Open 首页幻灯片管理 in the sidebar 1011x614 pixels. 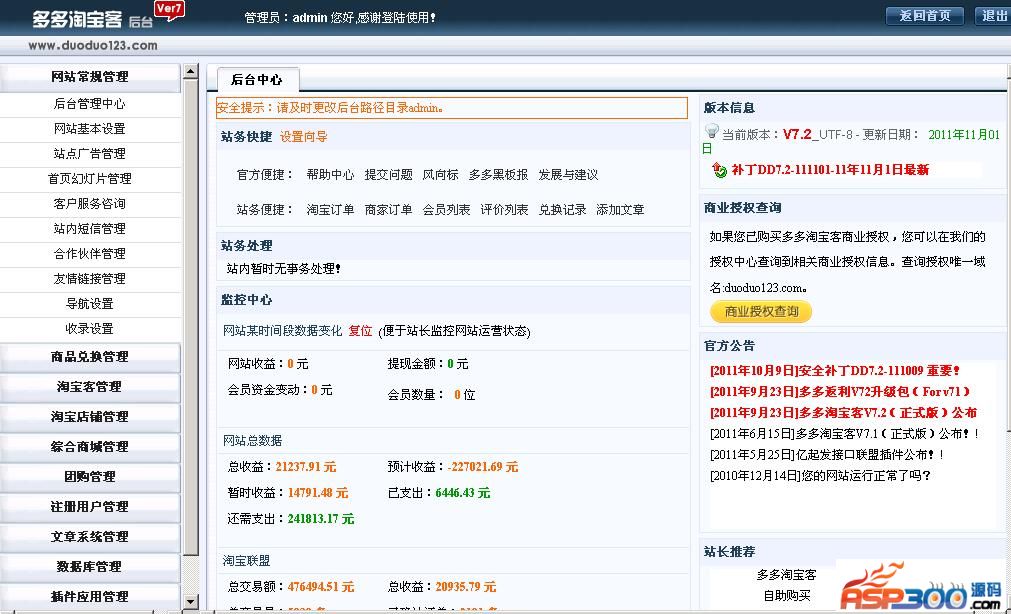90,179
